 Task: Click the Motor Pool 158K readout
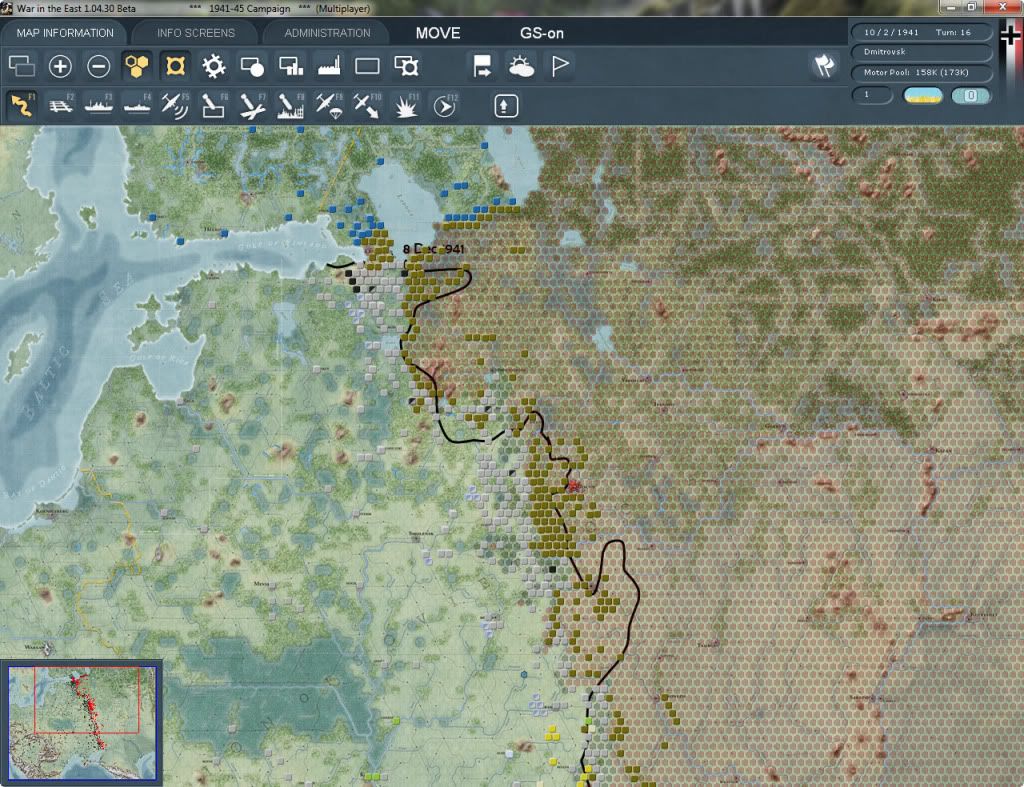[920, 72]
